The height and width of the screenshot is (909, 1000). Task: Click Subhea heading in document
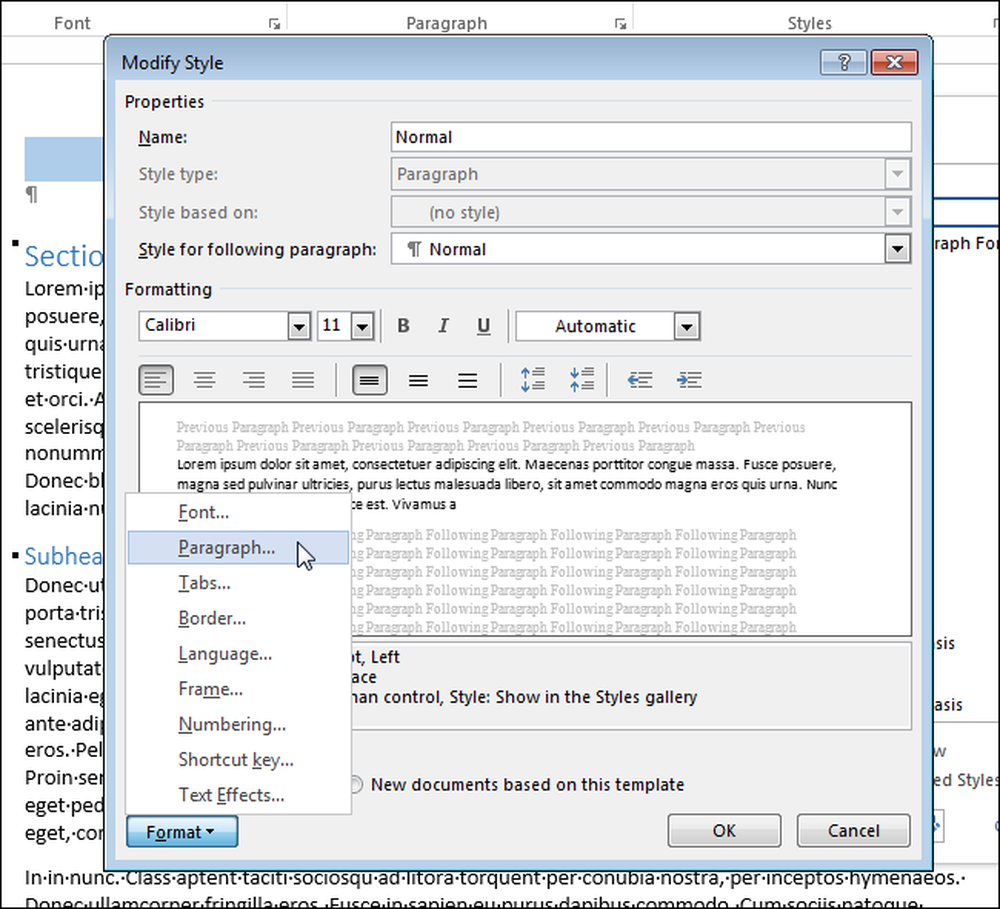(63, 556)
